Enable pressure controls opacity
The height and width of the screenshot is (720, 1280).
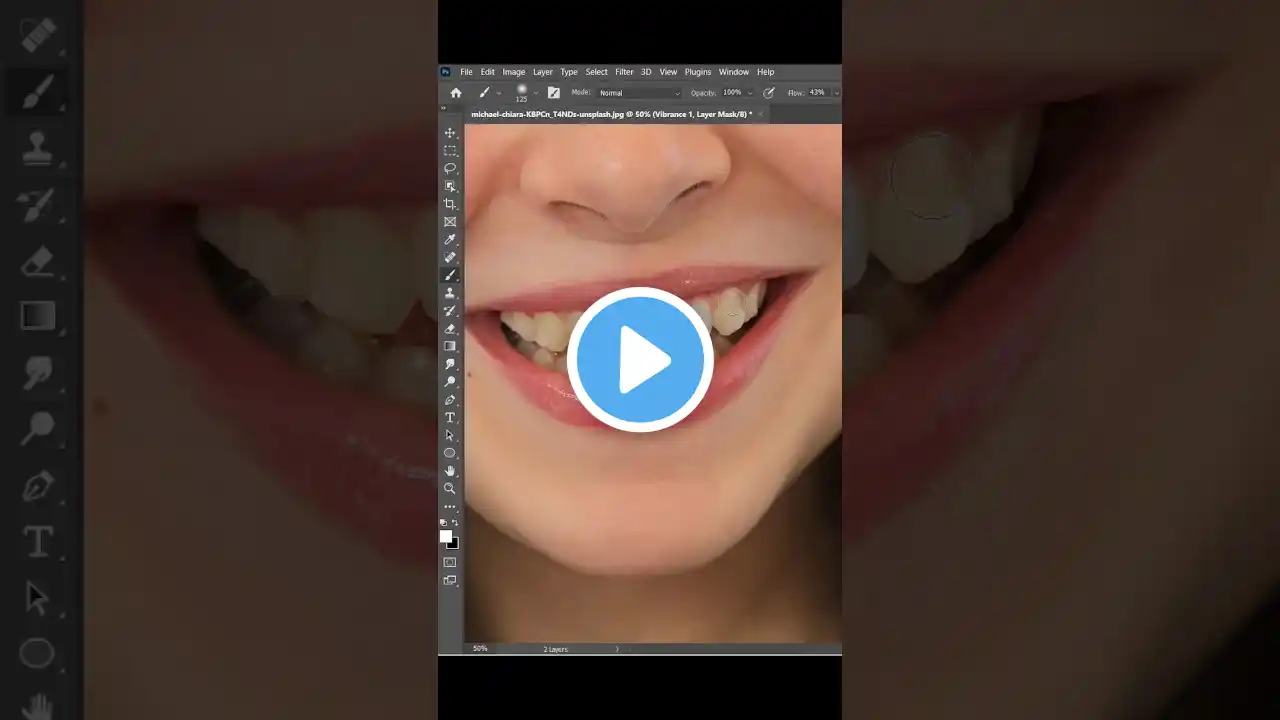click(x=768, y=92)
